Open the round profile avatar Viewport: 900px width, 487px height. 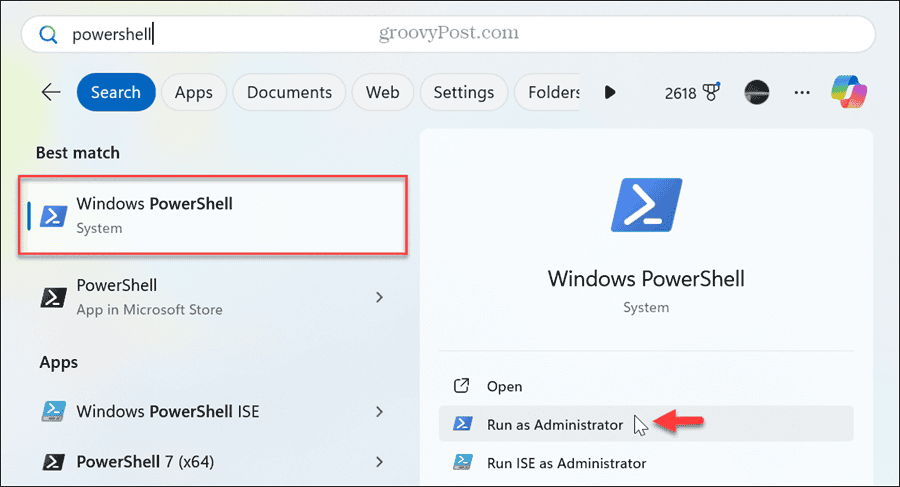tap(757, 92)
